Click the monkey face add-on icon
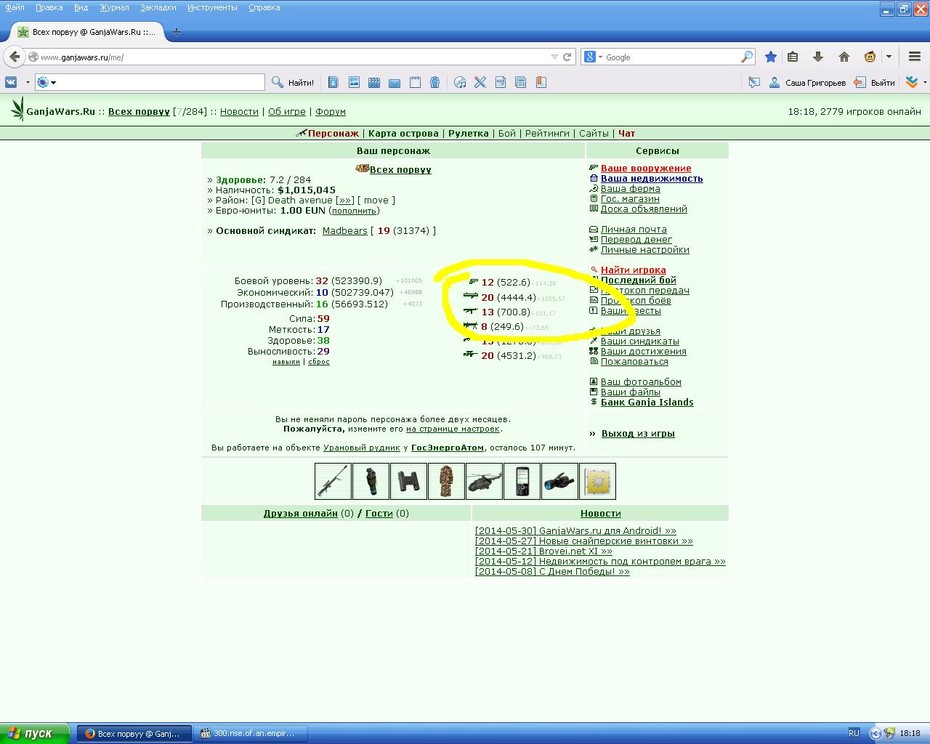The width and height of the screenshot is (930, 744). point(870,57)
